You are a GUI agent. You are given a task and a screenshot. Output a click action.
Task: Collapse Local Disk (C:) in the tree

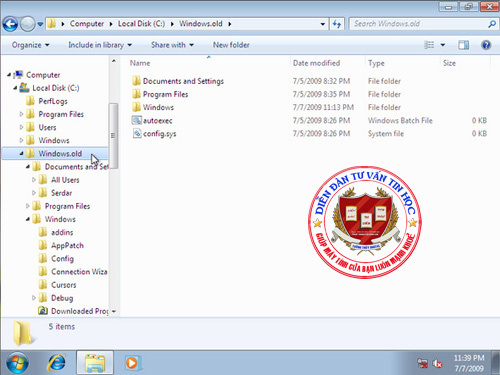click(x=15, y=88)
